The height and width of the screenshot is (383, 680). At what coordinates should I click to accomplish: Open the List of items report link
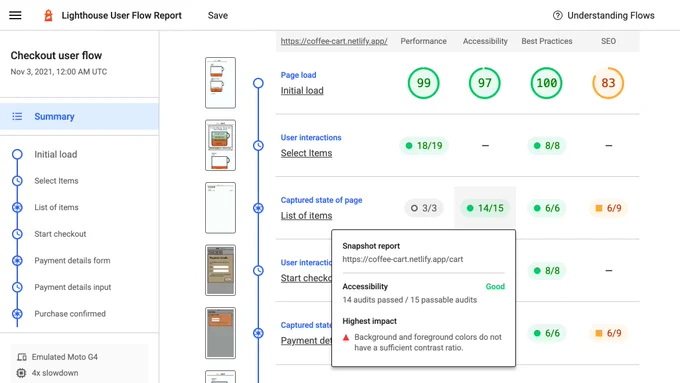pos(306,216)
